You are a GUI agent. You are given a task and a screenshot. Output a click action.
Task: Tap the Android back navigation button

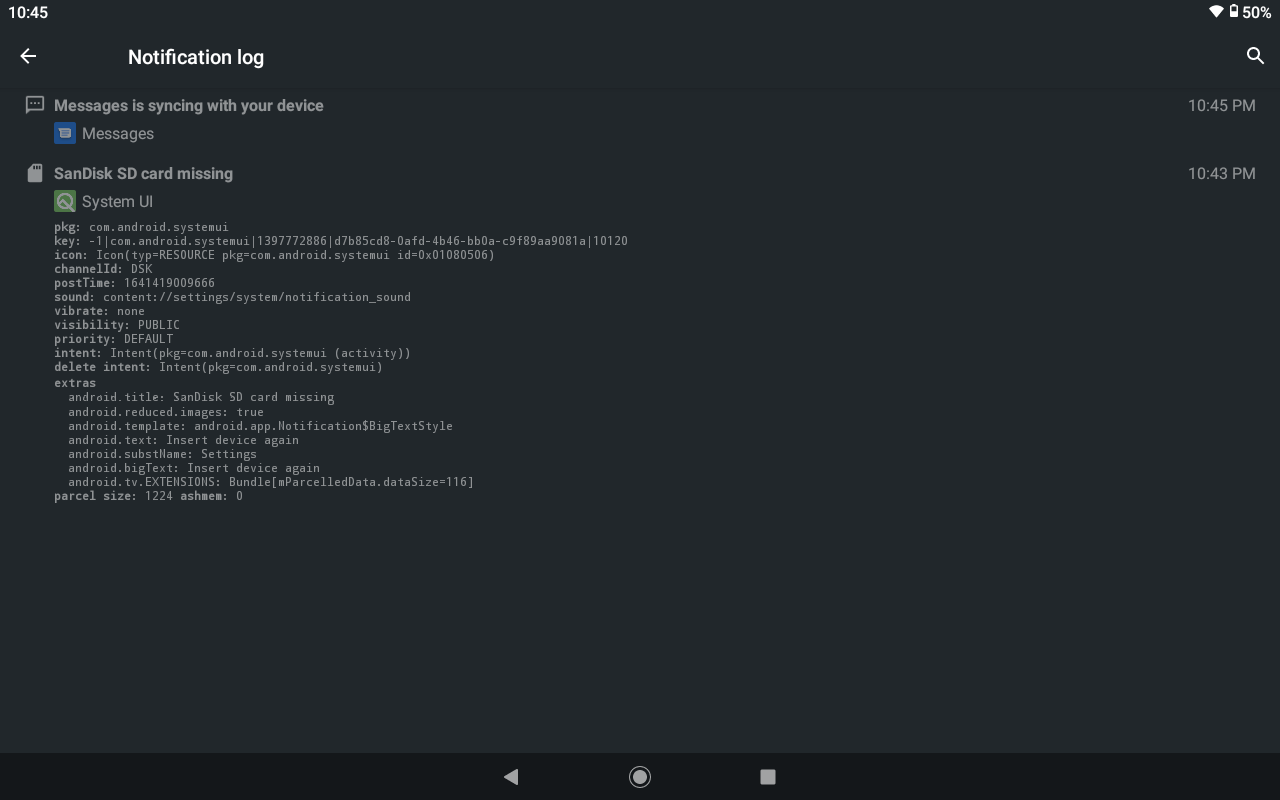pyautogui.click(x=511, y=776)
